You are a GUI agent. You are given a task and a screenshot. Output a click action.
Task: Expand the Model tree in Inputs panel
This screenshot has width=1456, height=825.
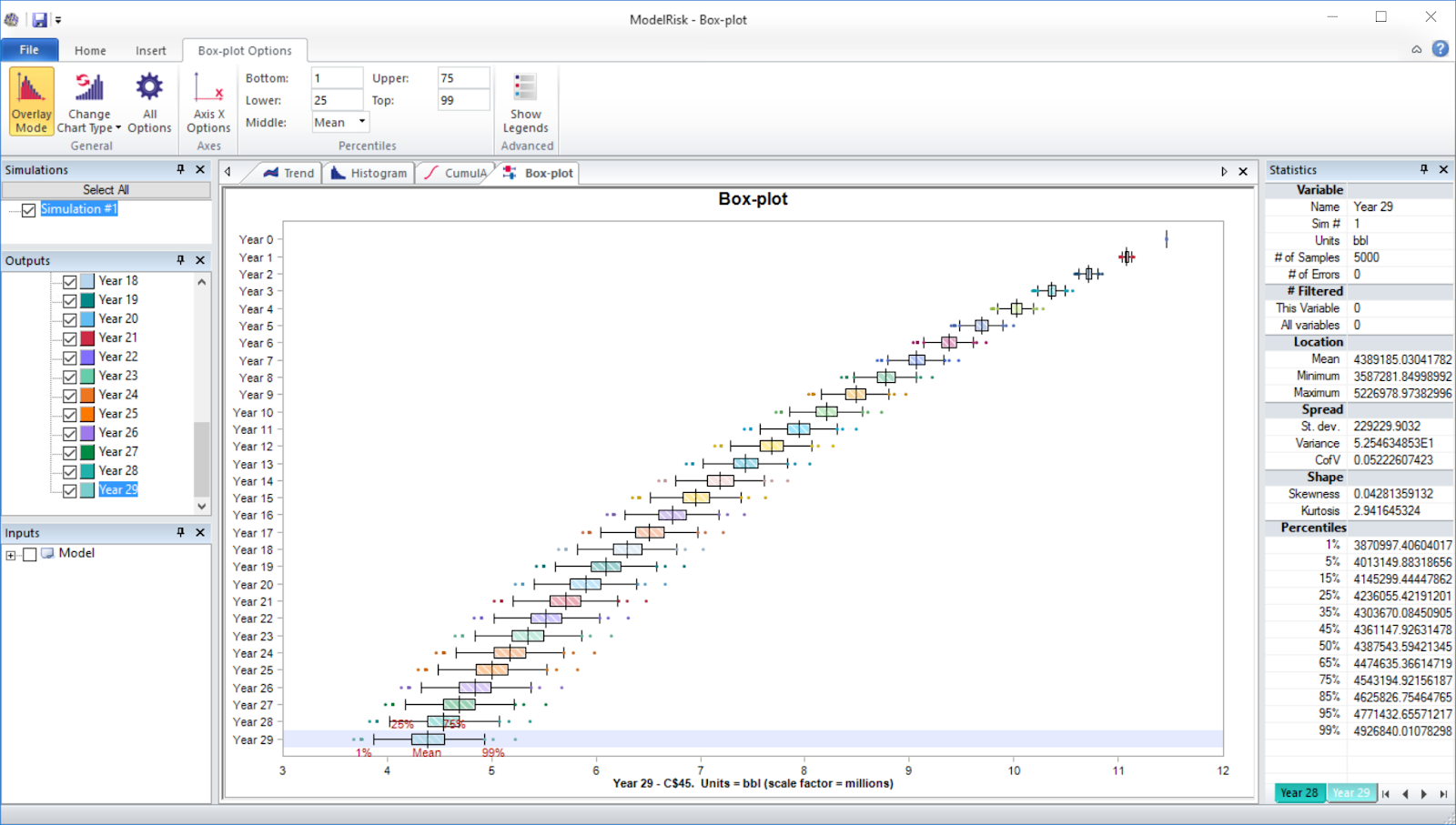[x=11, y=553]
